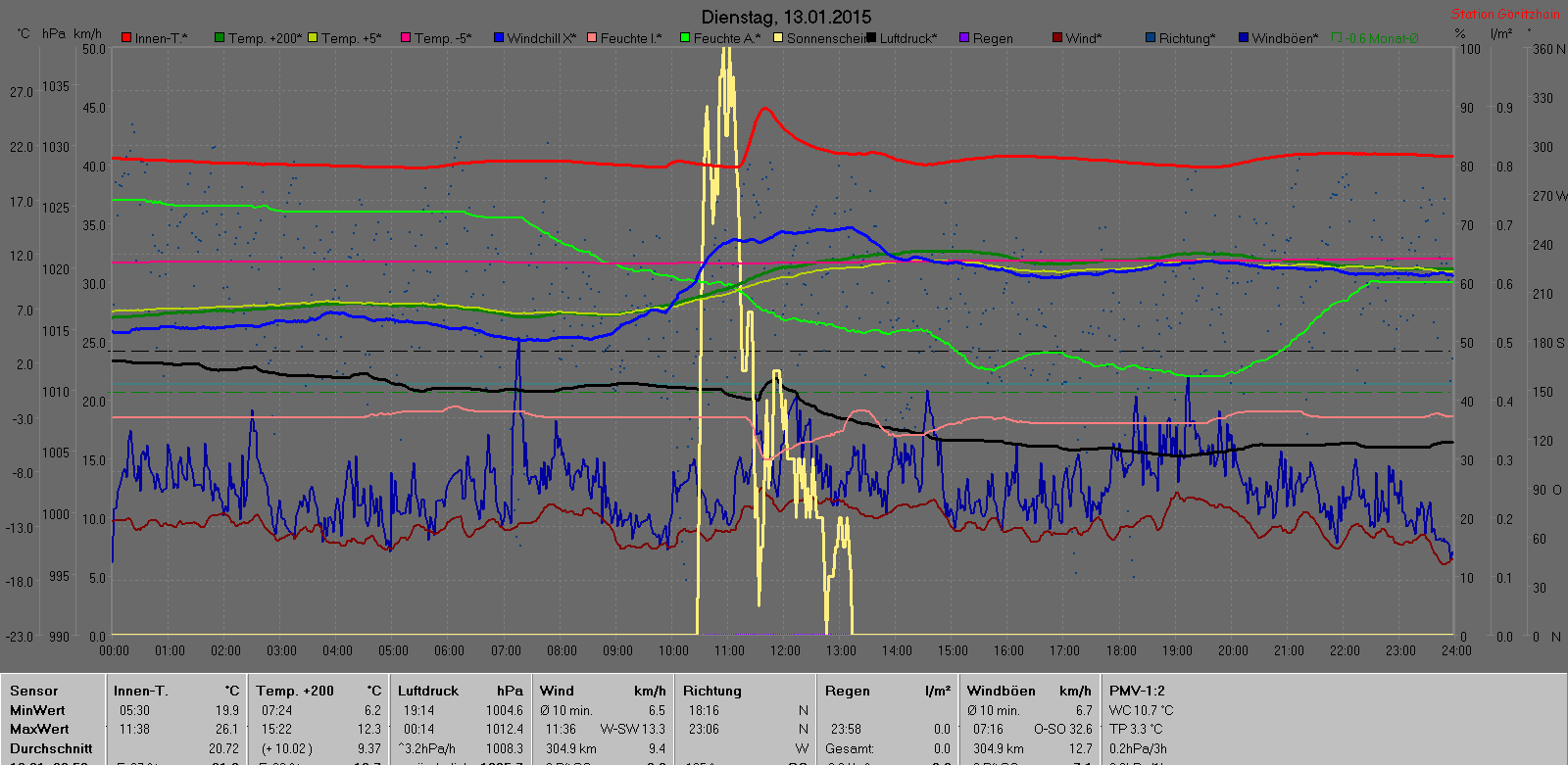Click the Luftdruck max value 1012.4
The image size is (1568, 765).
pyautogui.click(x=505, y=729)
